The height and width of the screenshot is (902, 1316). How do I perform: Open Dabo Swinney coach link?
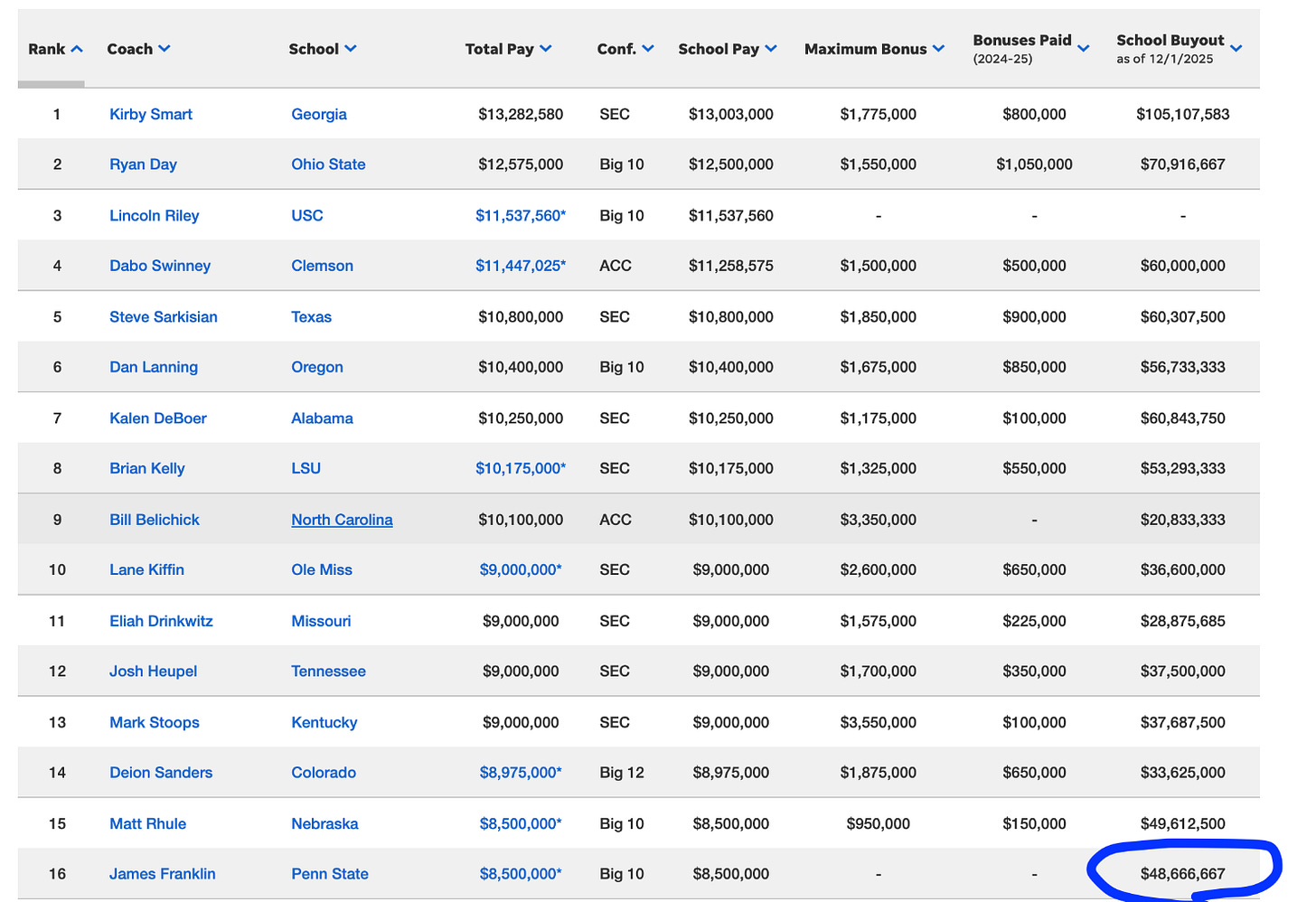coord(160,266)
